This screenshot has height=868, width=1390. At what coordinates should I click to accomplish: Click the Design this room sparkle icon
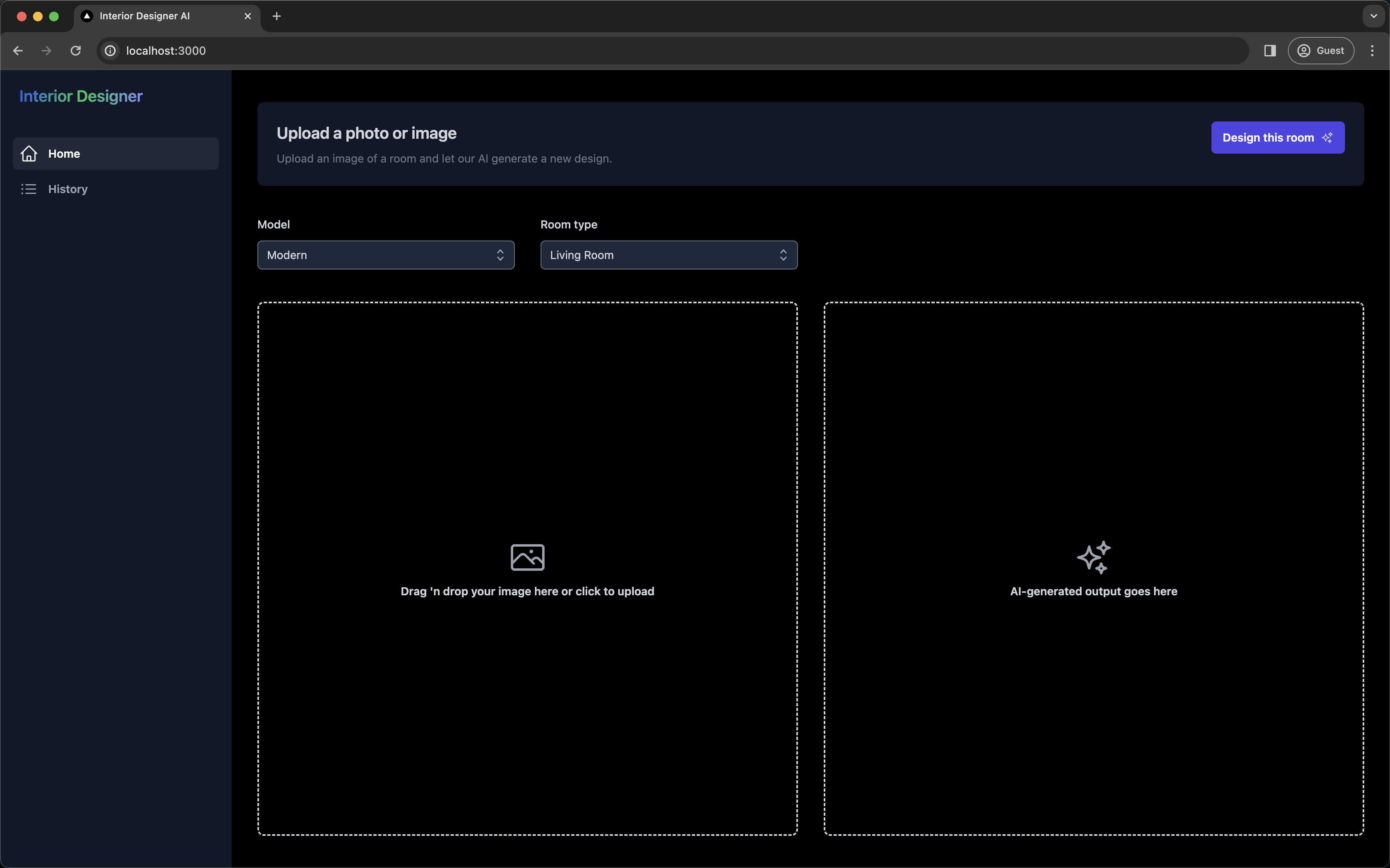click(1328, 138)
